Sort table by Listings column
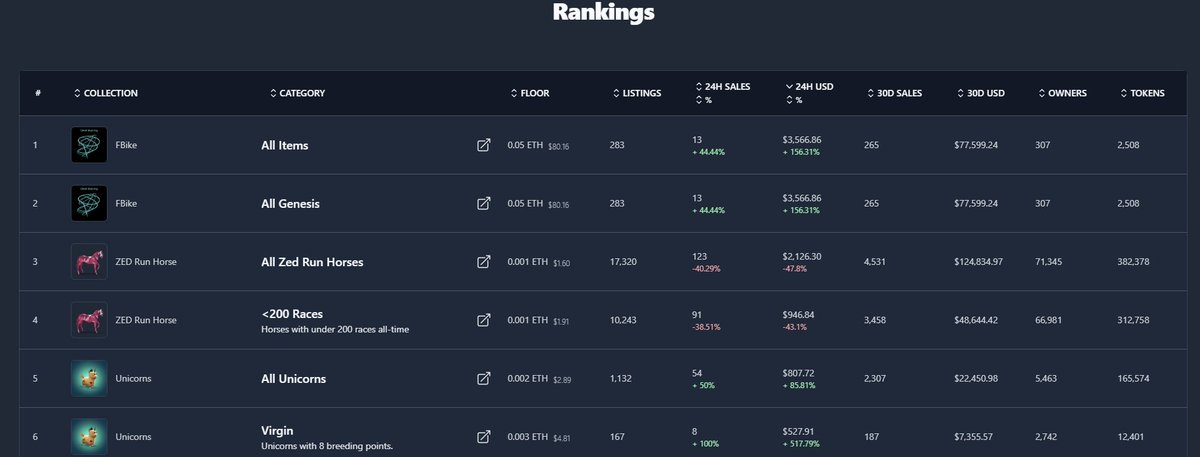This screenshot has width=1200, height=457. (x=637, y=93)
